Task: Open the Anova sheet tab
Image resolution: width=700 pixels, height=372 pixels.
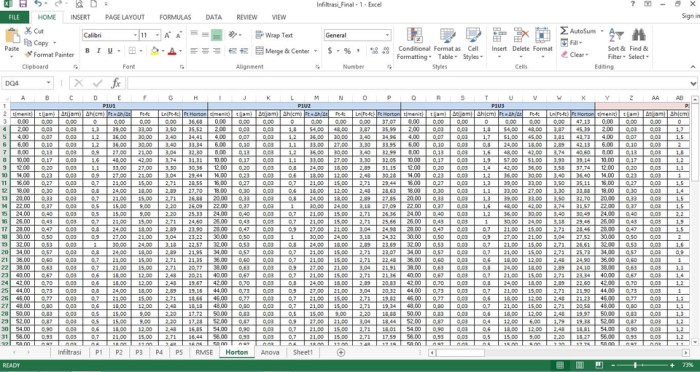Action: 270,352
